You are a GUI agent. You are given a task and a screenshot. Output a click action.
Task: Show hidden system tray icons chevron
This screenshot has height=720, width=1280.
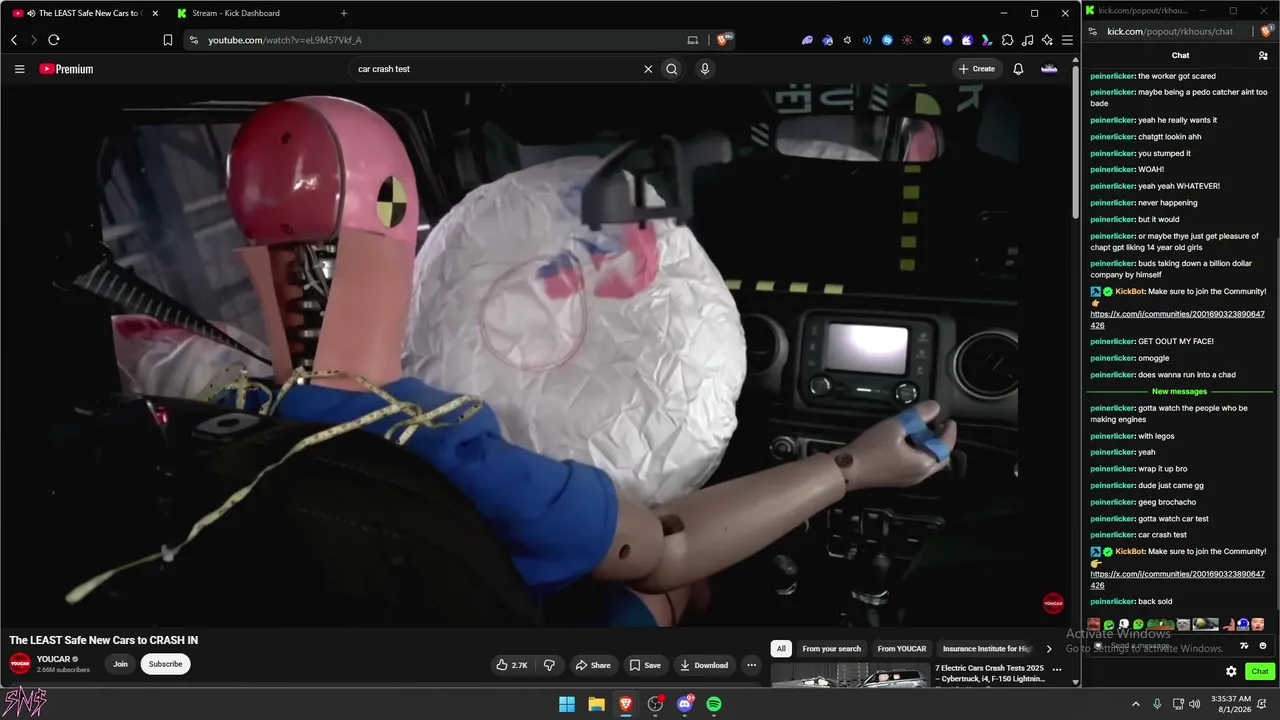1135,704
